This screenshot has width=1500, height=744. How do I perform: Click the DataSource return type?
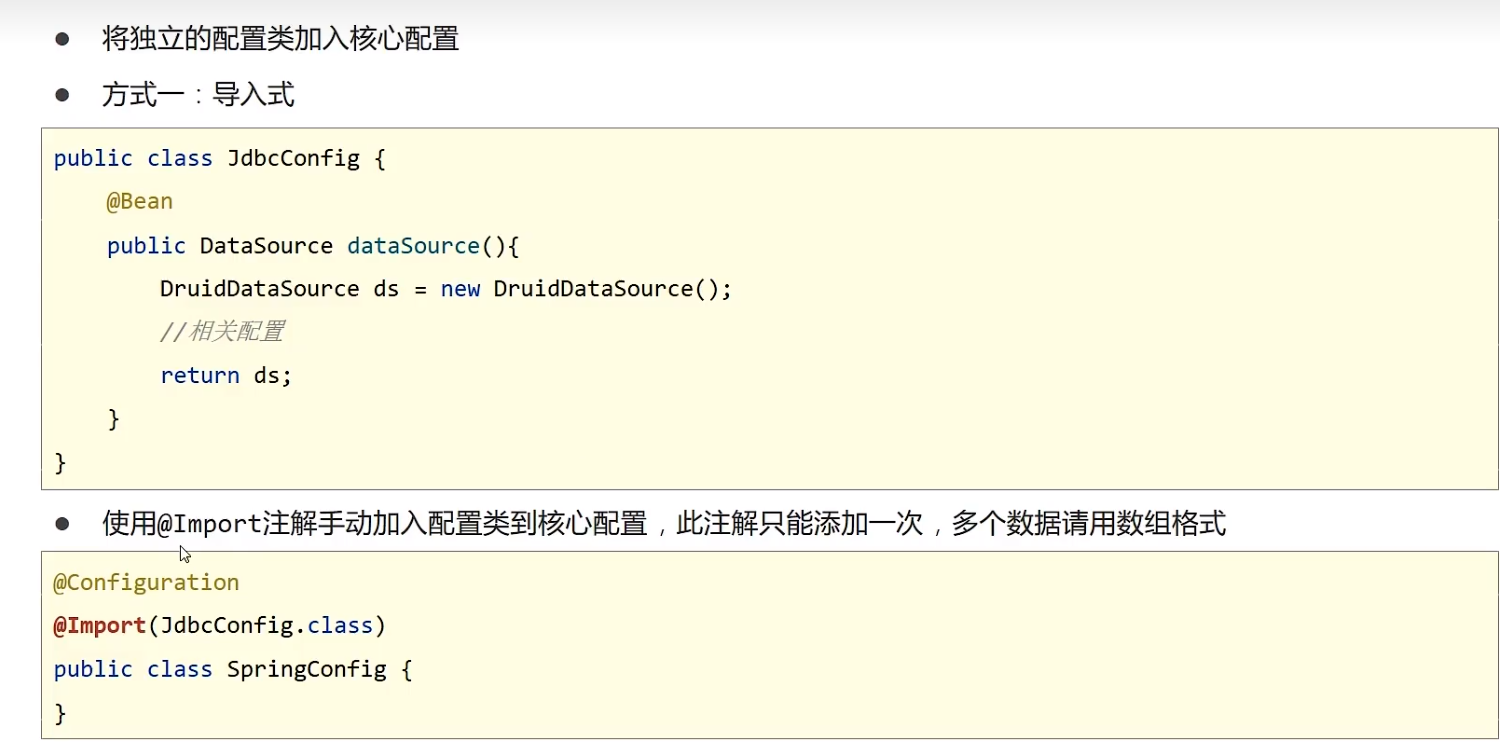266,246
